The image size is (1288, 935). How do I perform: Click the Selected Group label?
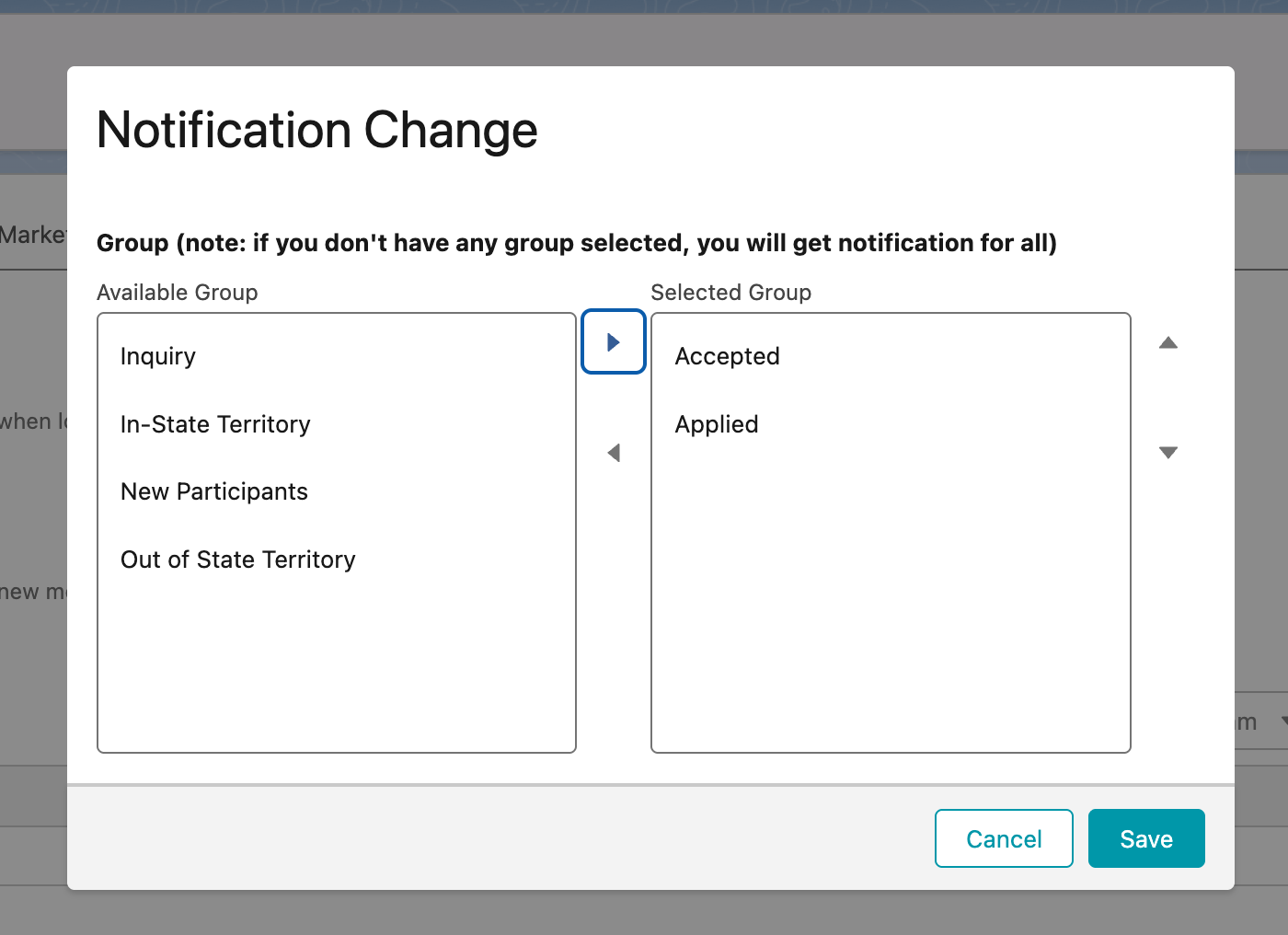pos(730,293)
